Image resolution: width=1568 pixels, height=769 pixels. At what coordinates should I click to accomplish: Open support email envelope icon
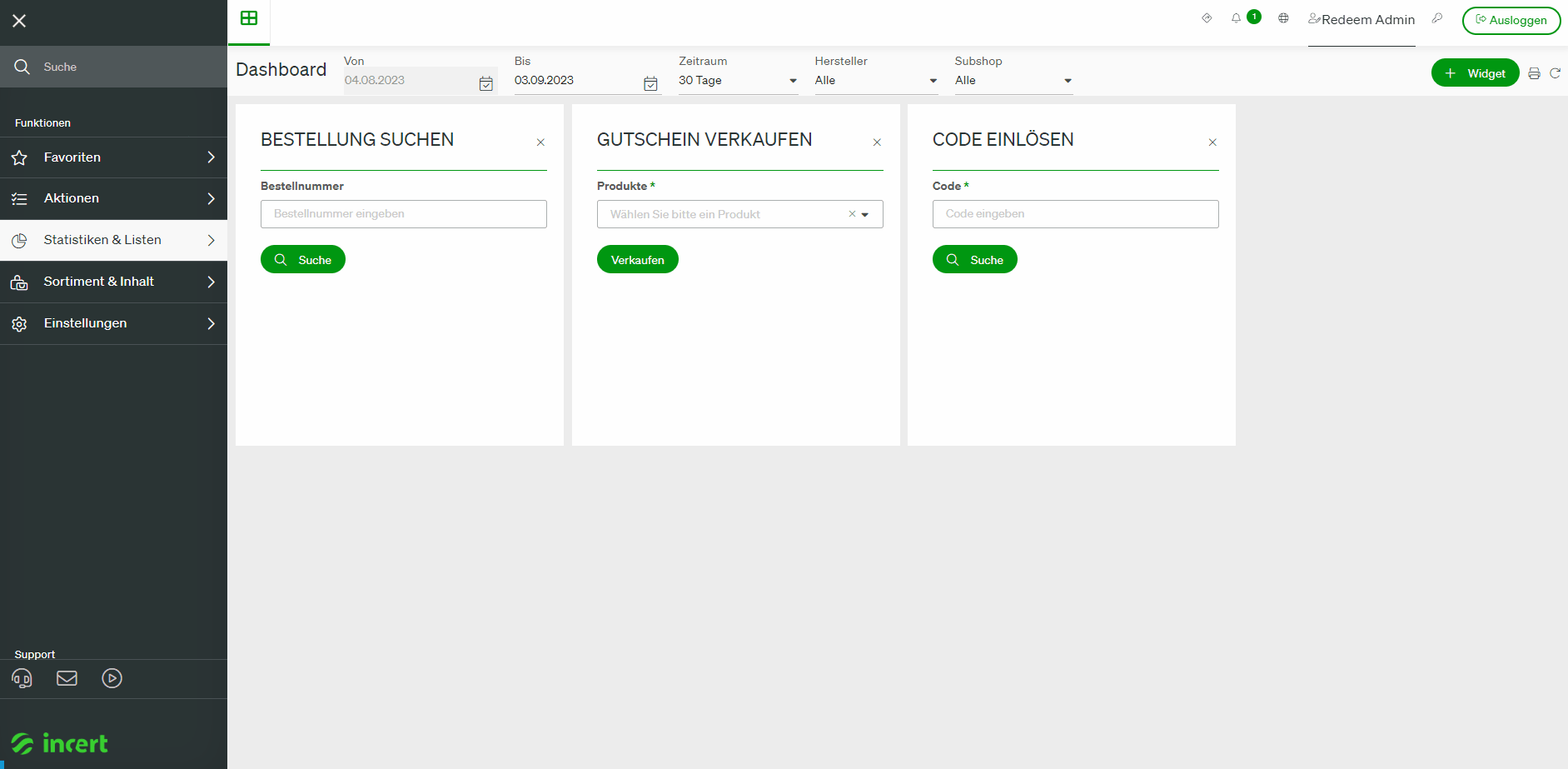tap(67, 678)
